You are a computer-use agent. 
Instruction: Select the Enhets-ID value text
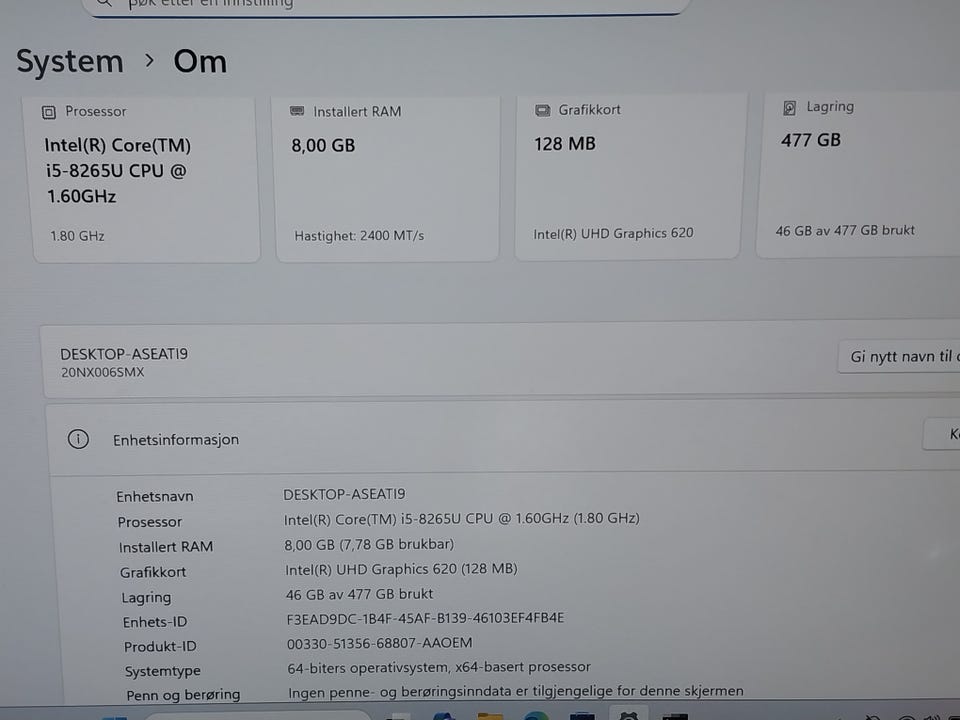425,618
